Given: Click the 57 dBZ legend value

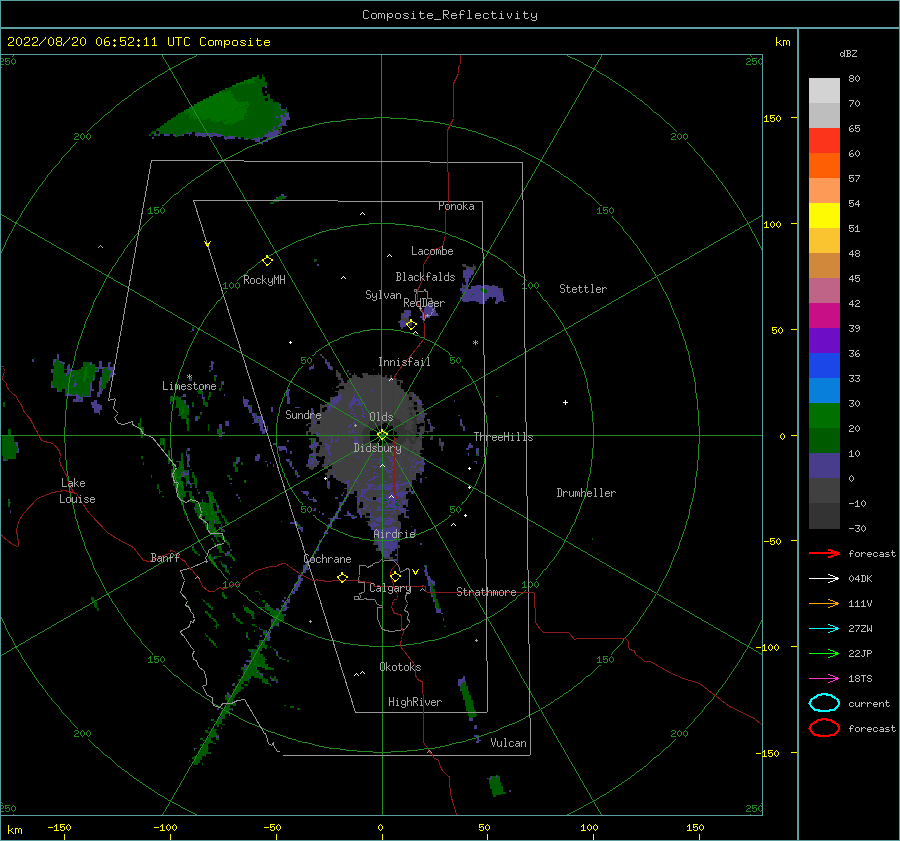Looking at the screenshot, I should pos(854,179).
